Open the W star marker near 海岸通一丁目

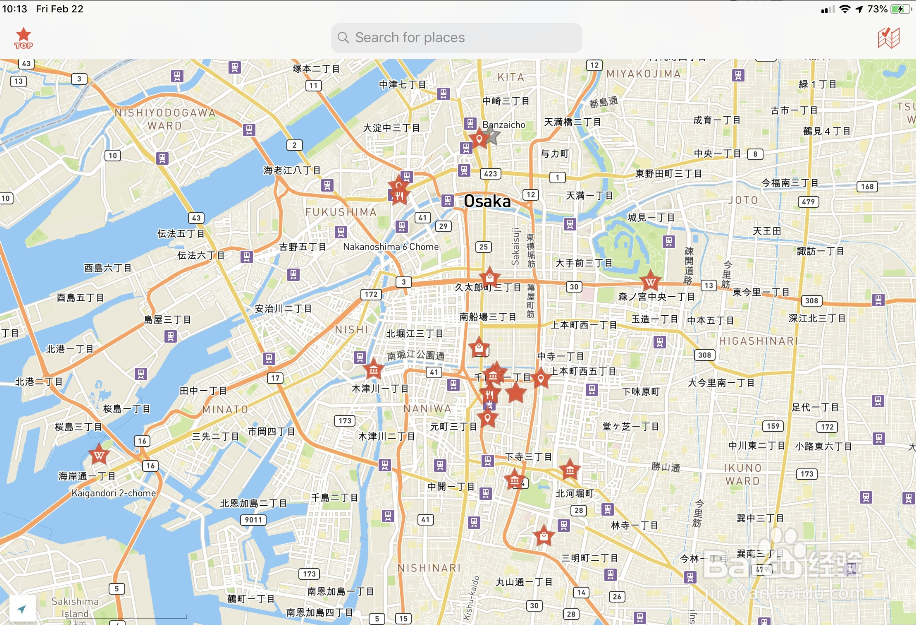99,454
